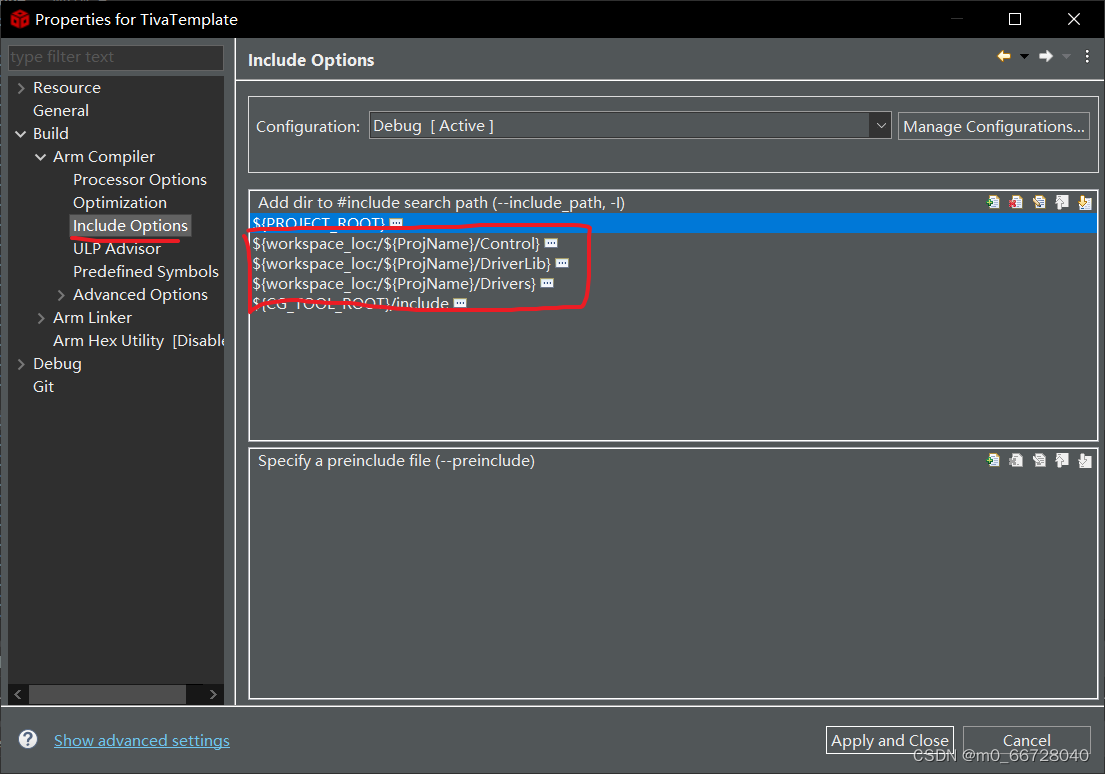This screenshot has height=774, width=1105.
Task: Click Add icon in preinclude file toolbar
Action: point(993,460)
